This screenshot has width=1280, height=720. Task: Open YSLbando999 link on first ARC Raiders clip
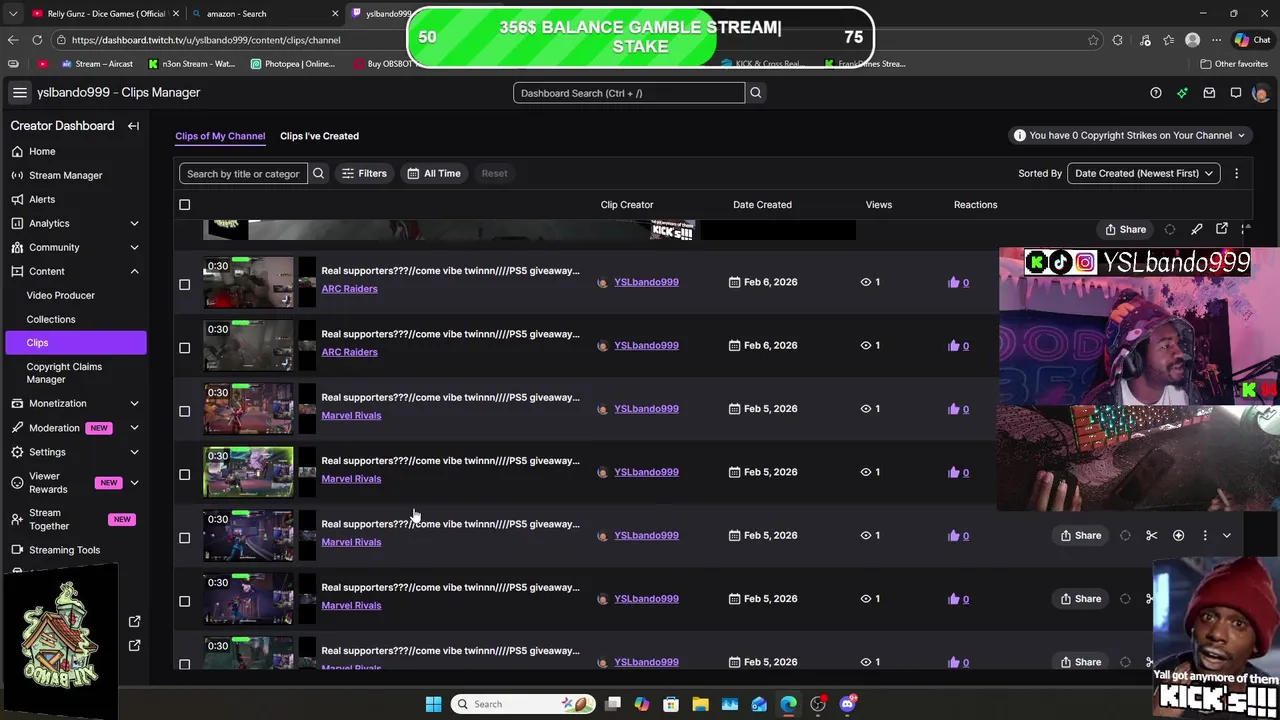tap(646, 283)
